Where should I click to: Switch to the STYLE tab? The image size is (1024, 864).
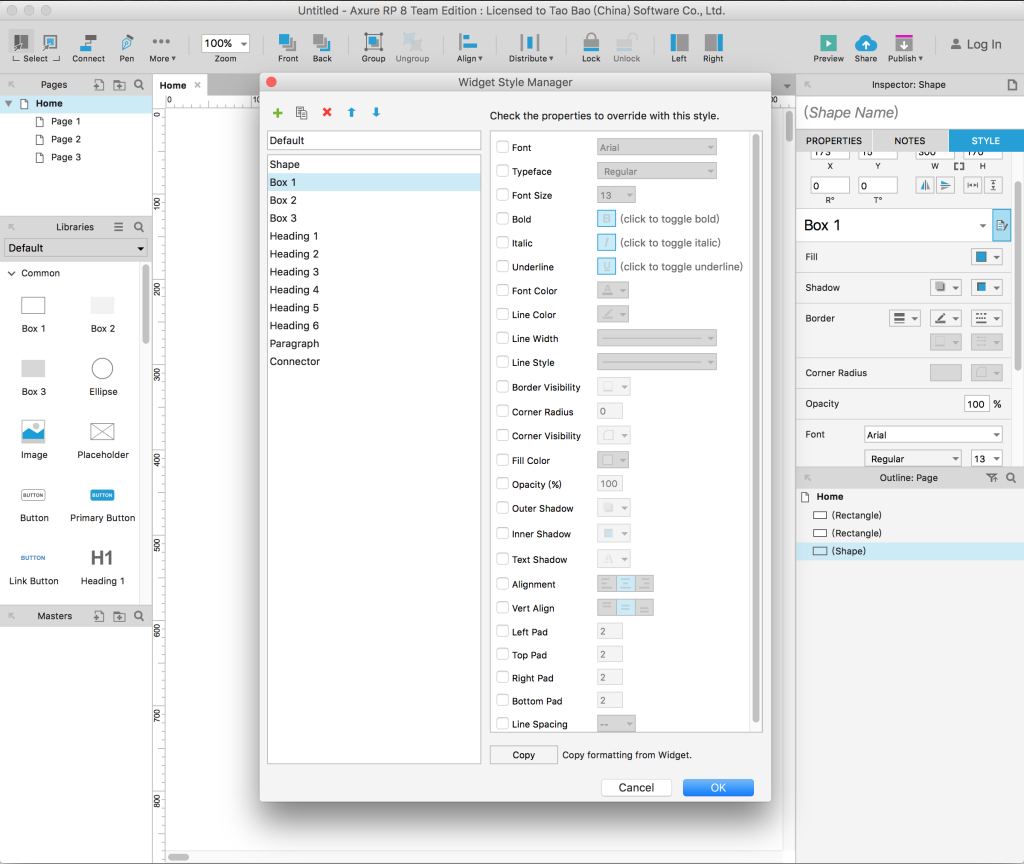(x=985, y=140)
